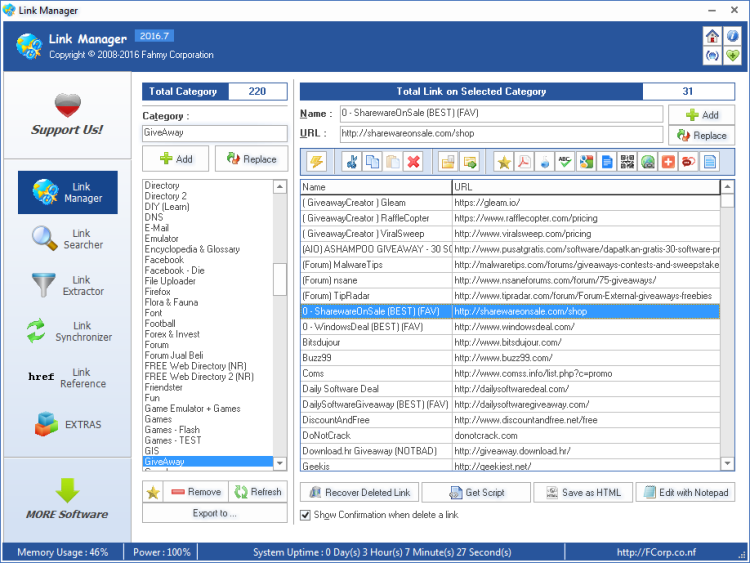Click the Export to ... button

coord(214,514)
